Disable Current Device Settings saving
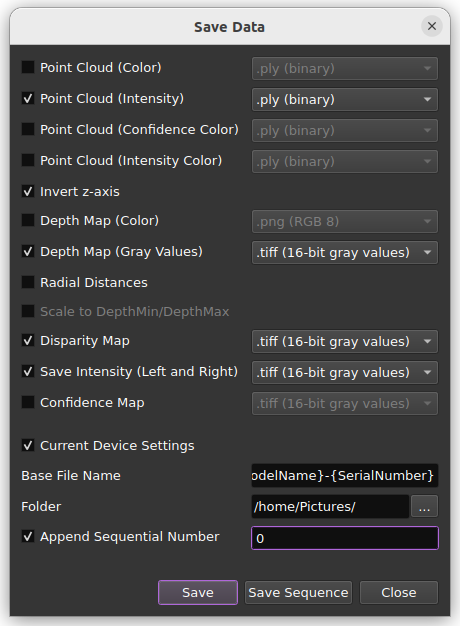Viewport: 460px width, 626px height. coord(28,445)
